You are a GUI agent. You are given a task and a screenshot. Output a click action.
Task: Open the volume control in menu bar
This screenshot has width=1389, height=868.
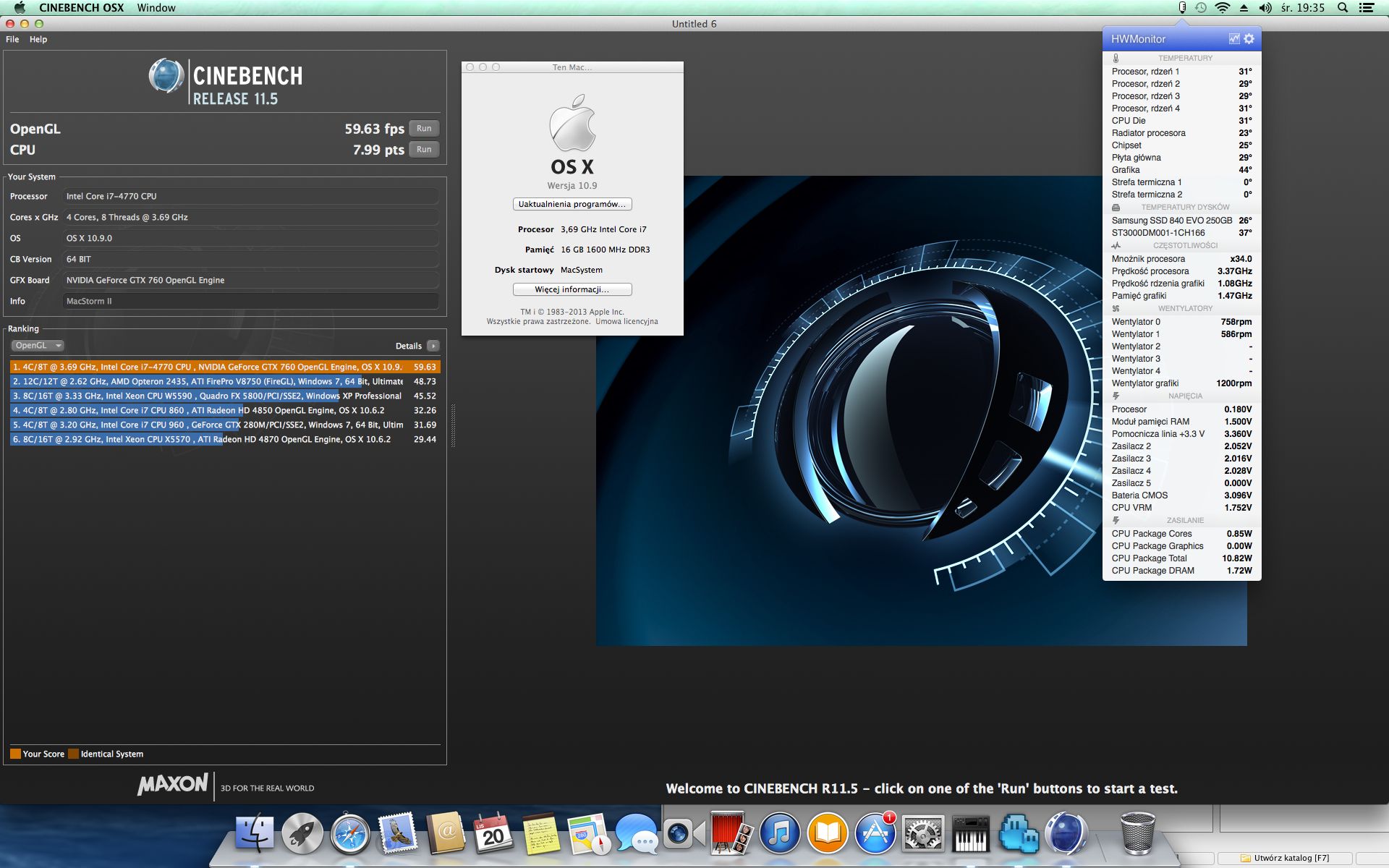[x=1265, y=8]
